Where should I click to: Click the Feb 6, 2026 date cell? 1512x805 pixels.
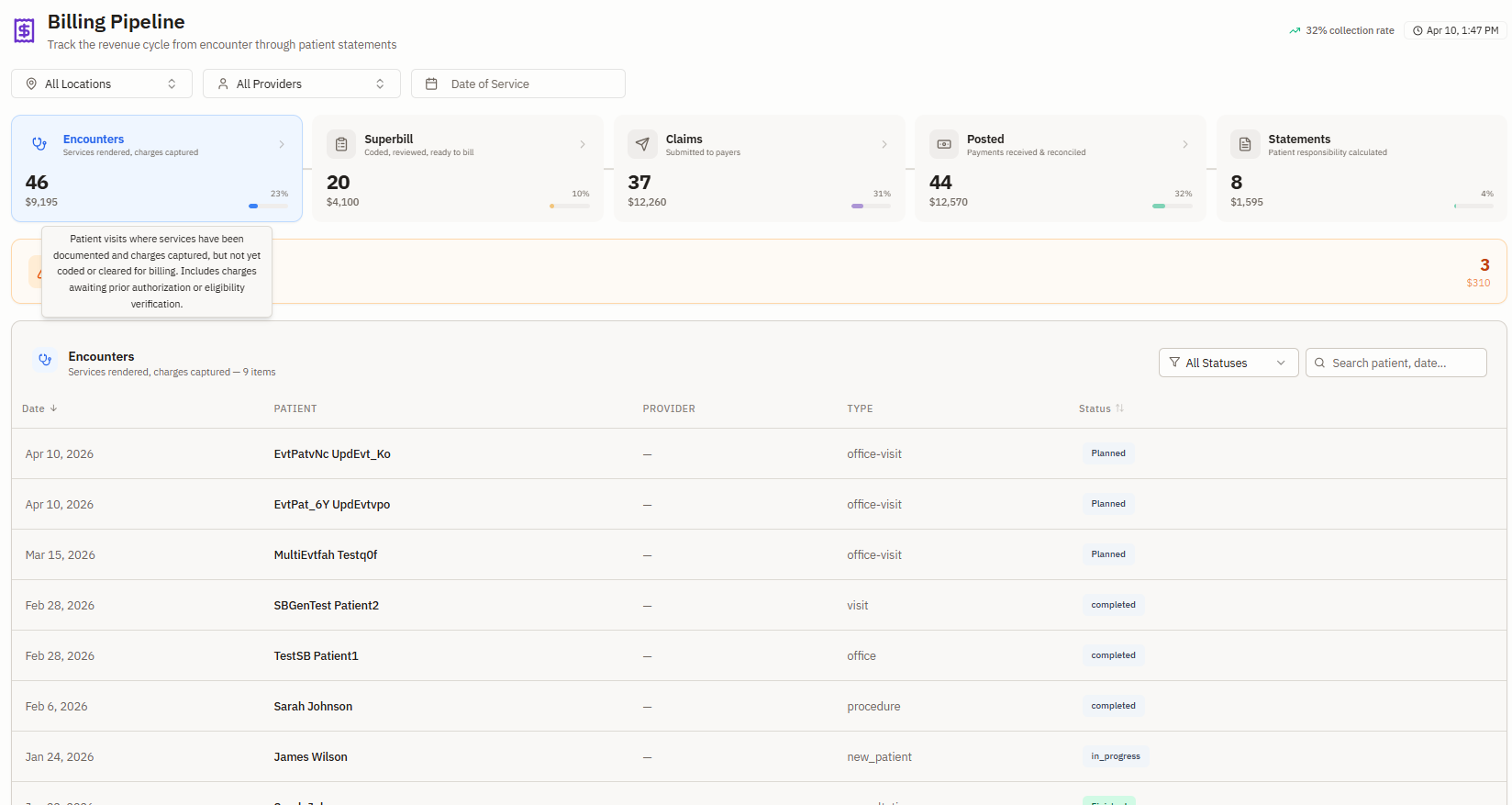click(x=57, y=706)
